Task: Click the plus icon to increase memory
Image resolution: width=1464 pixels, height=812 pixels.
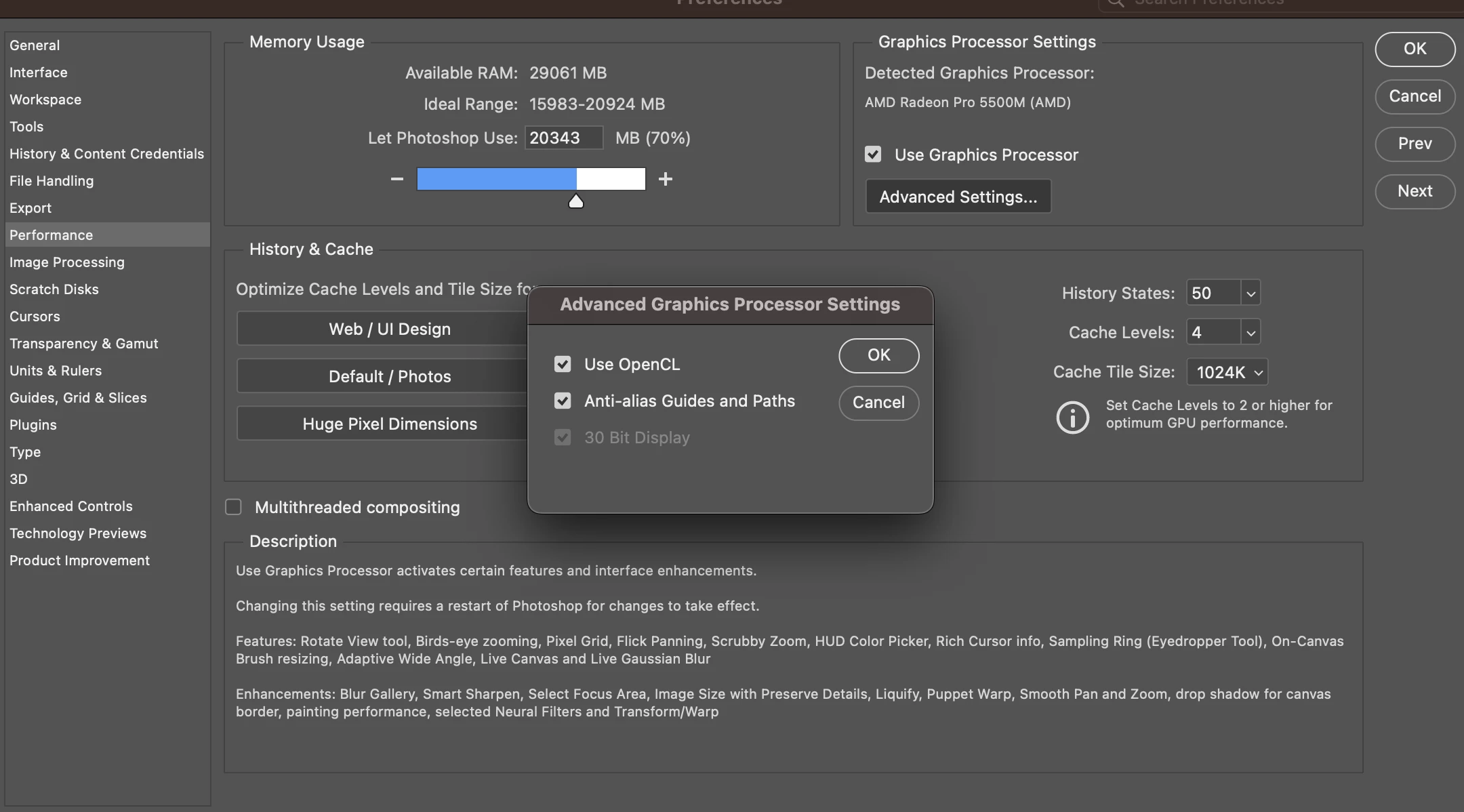Action: [x=666, y=179]
